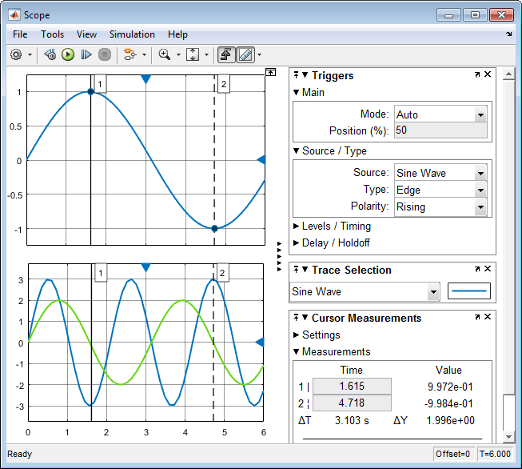Image resolution: width=522 pixels, height=469 pixels.
Task: Open the Tools menu
Action: click(52, 34)
